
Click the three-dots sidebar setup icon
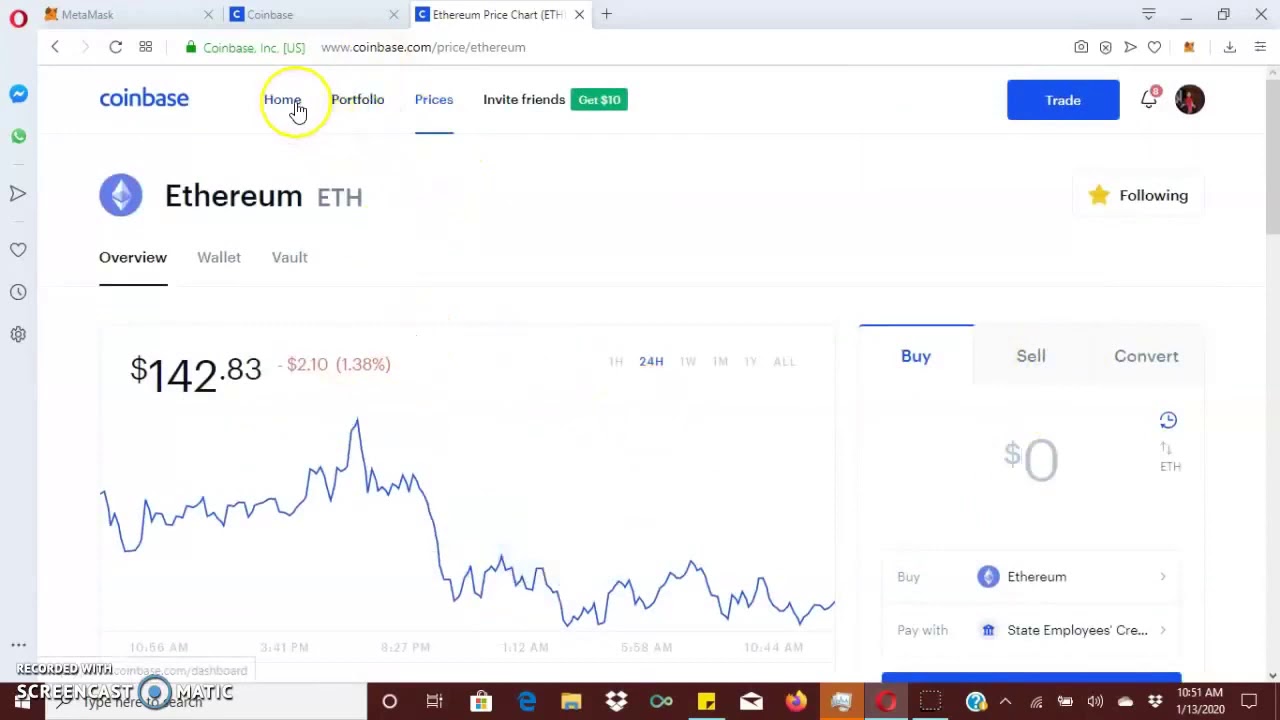tap(18, 646)
